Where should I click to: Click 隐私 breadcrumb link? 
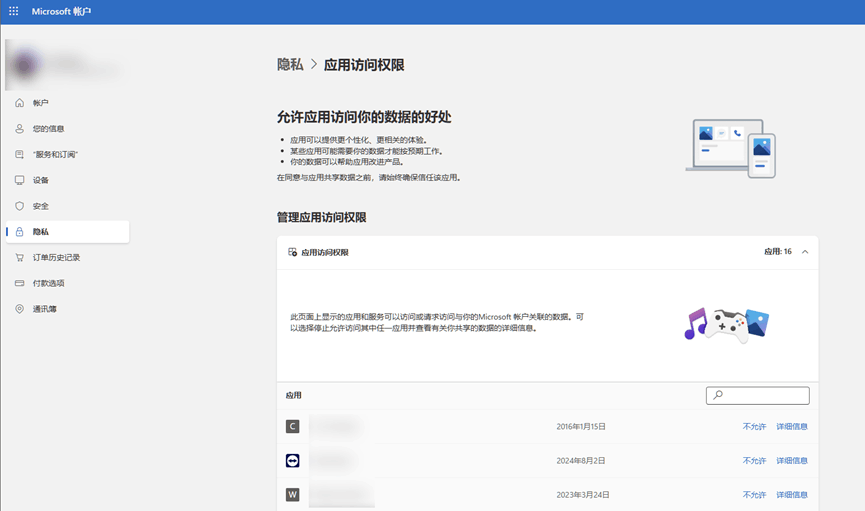(290, 65)
